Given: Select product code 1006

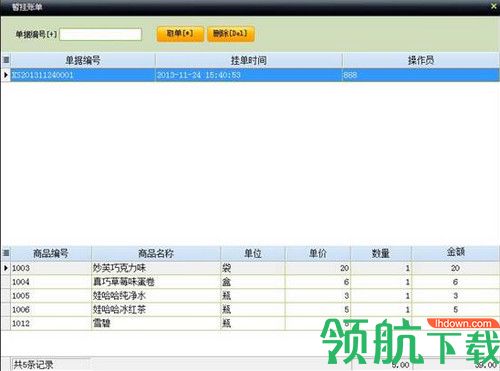Looking at the screenshot, I should (x=51, y=310).
